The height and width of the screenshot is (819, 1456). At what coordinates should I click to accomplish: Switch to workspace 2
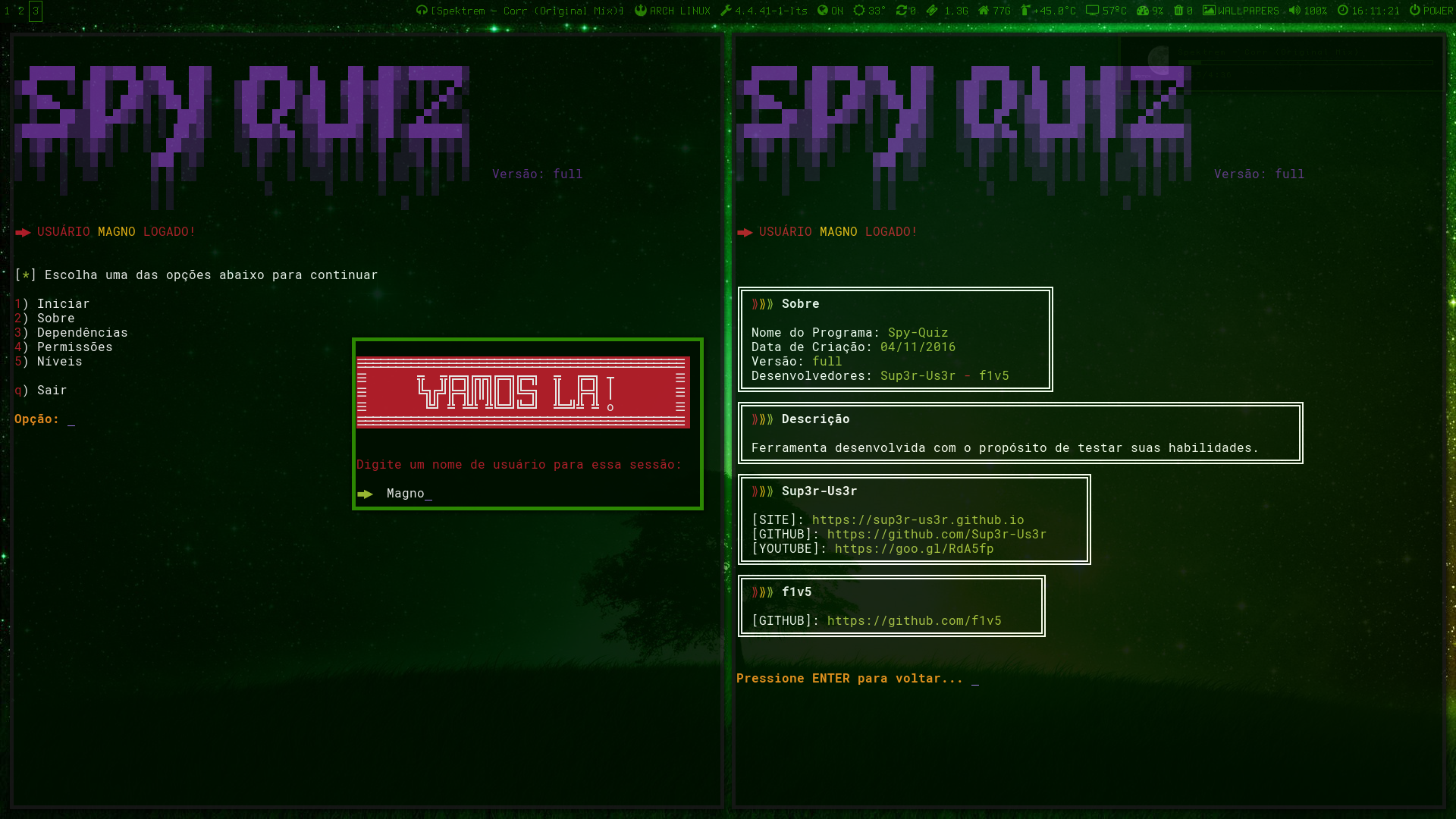[21, 11]
